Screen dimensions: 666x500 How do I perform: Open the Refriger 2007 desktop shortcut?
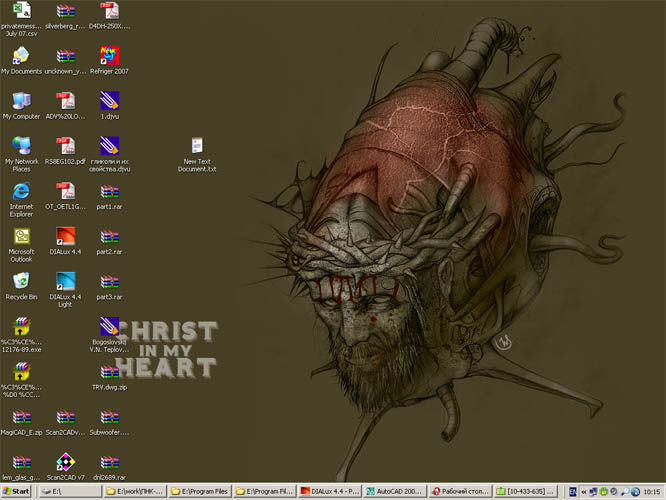[x=110, y=56]
